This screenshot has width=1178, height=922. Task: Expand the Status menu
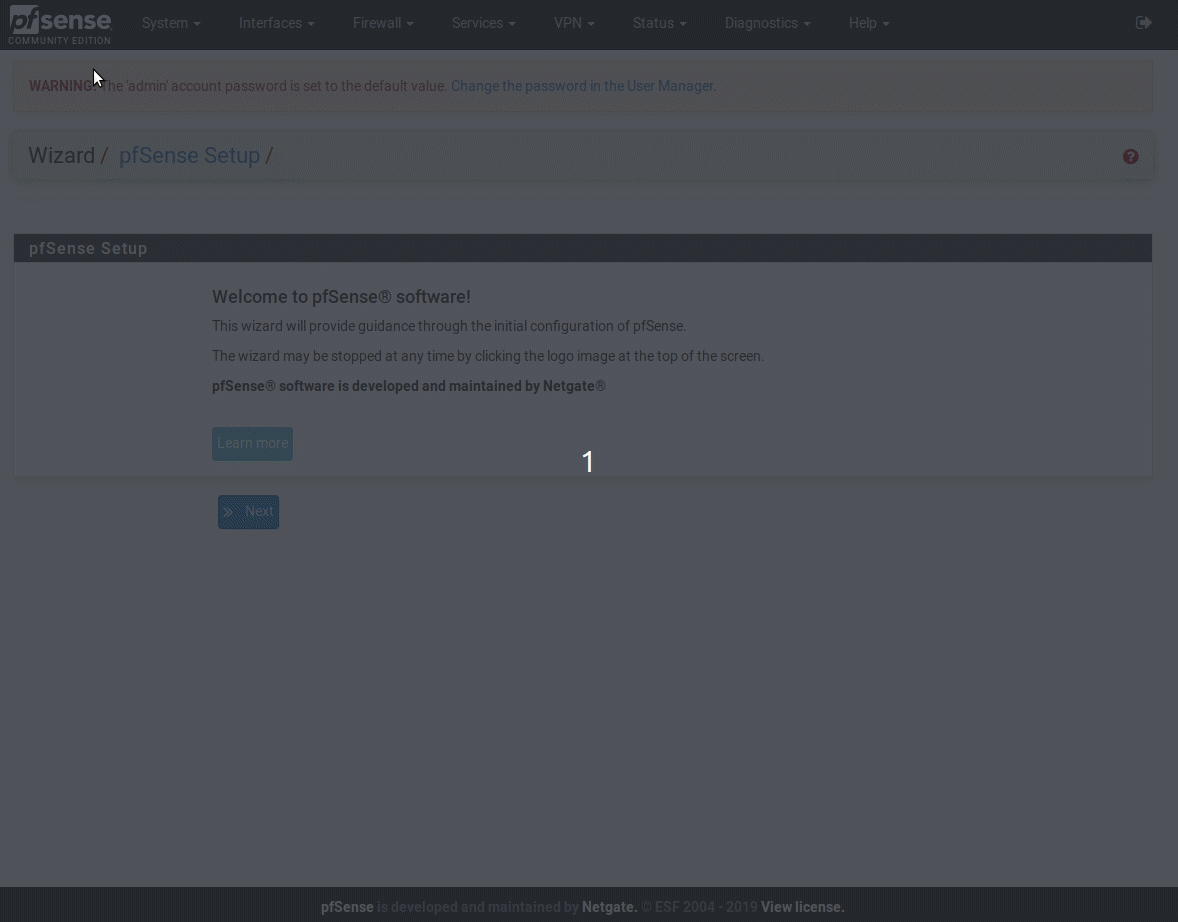(660, 23)
